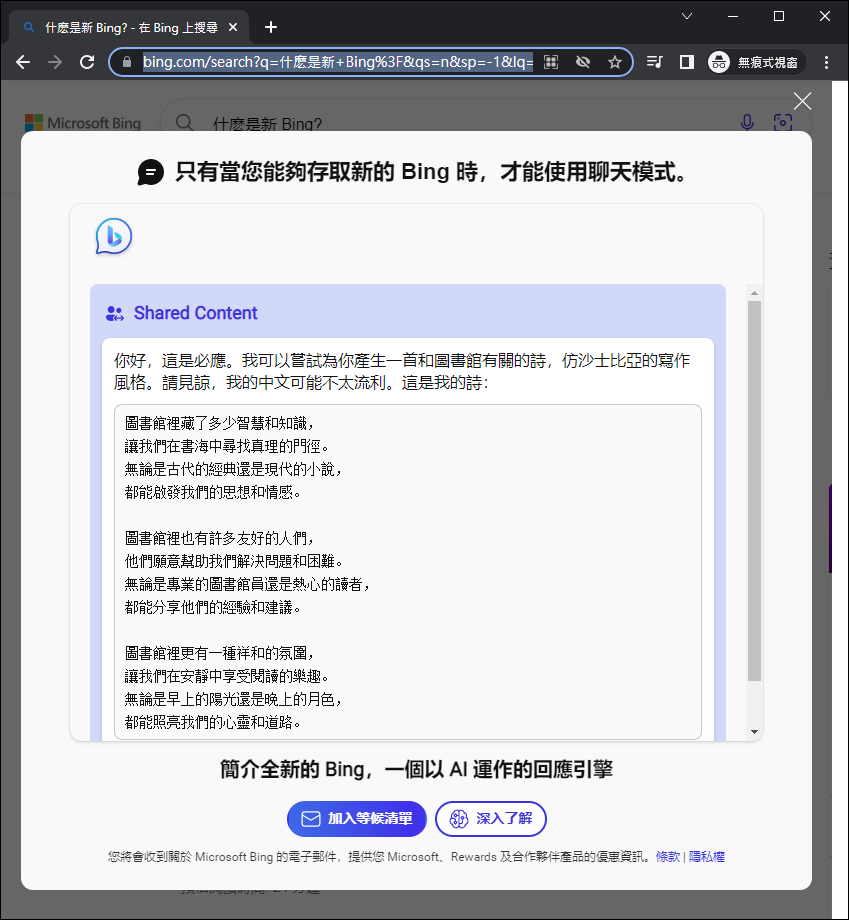Click poem line 圖書館裡藏了多少智慧和知識
The height and width of the screenshot is (920, 849).
pos(219,423)
